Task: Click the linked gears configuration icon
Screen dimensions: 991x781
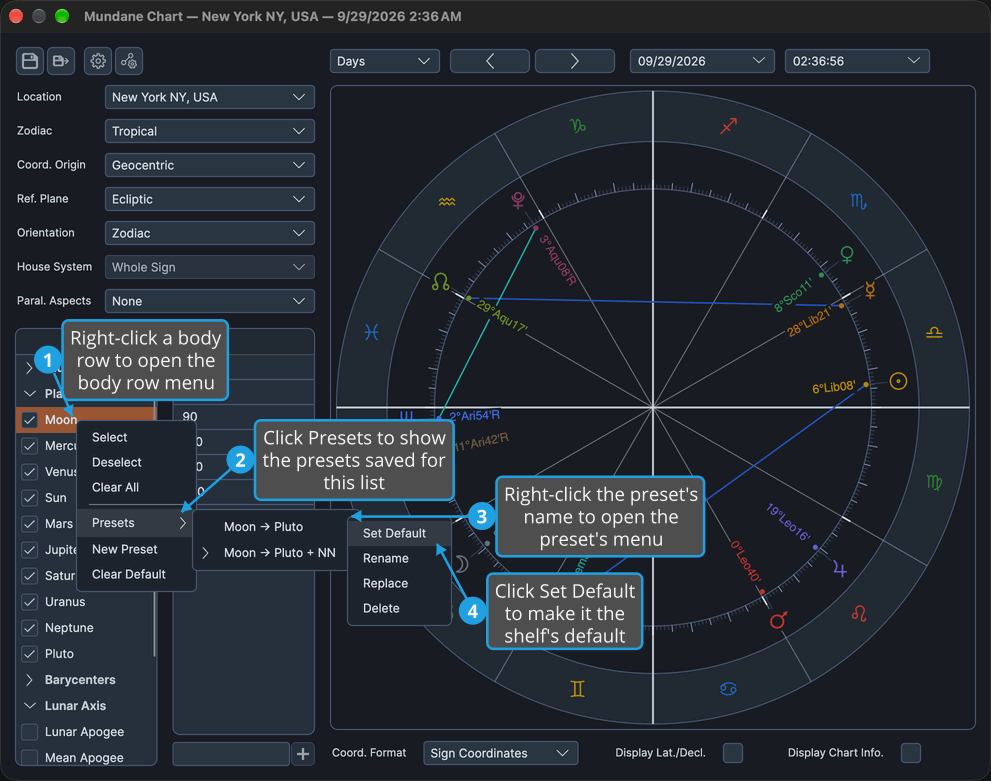Action: [x=129, y=61]
